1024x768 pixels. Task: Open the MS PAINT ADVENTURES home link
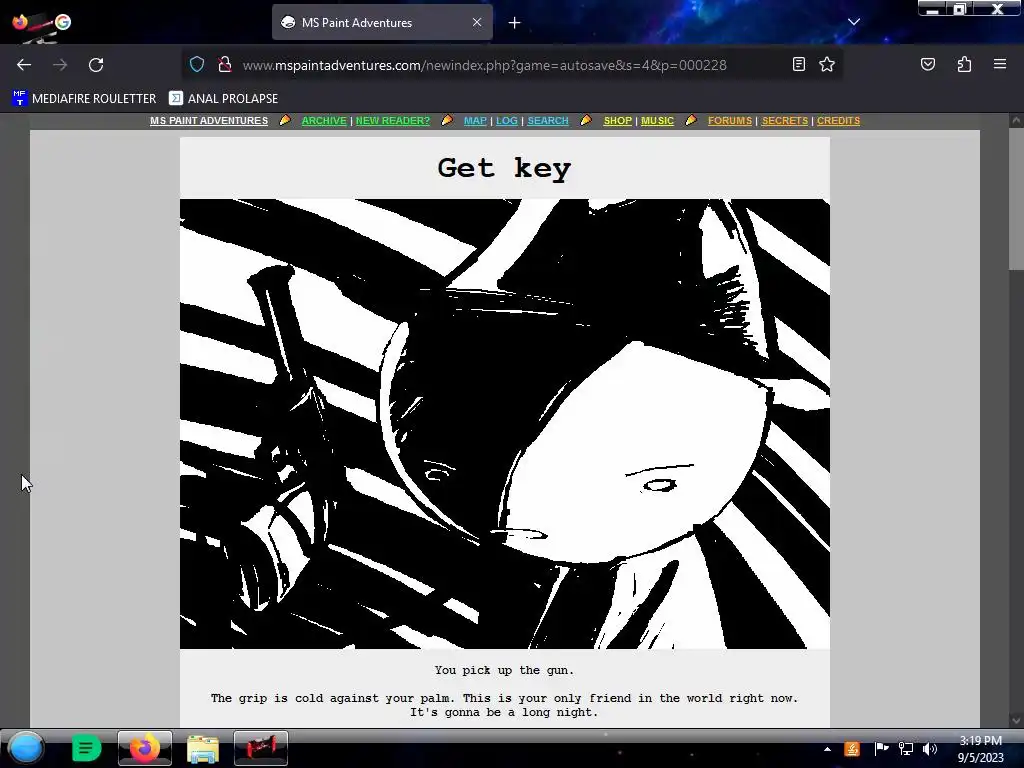pyautogui.click(x=209, y=121)
